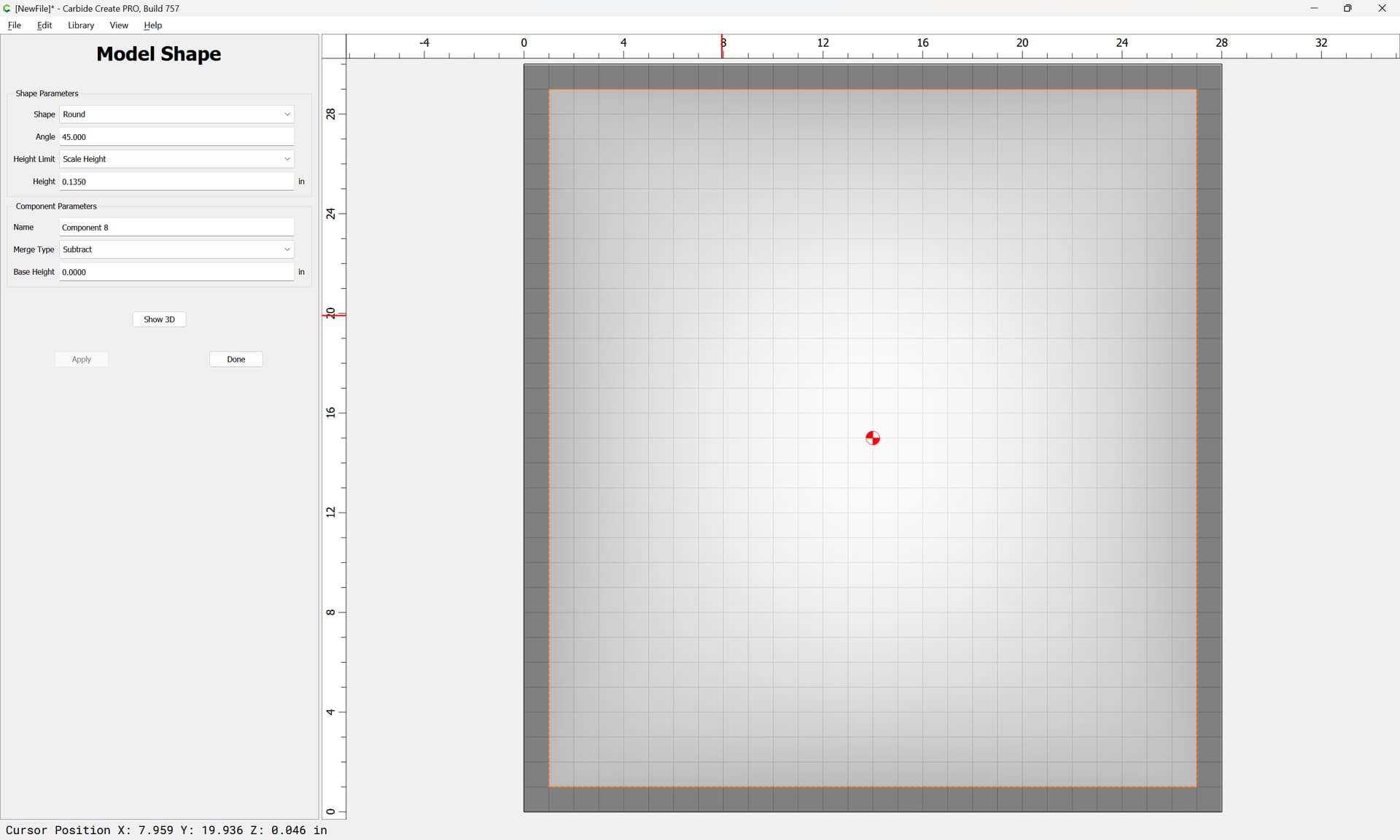Expand the Height Limit dropdown
Screen dimensions: 1400x840
click(x=176, y=159)
